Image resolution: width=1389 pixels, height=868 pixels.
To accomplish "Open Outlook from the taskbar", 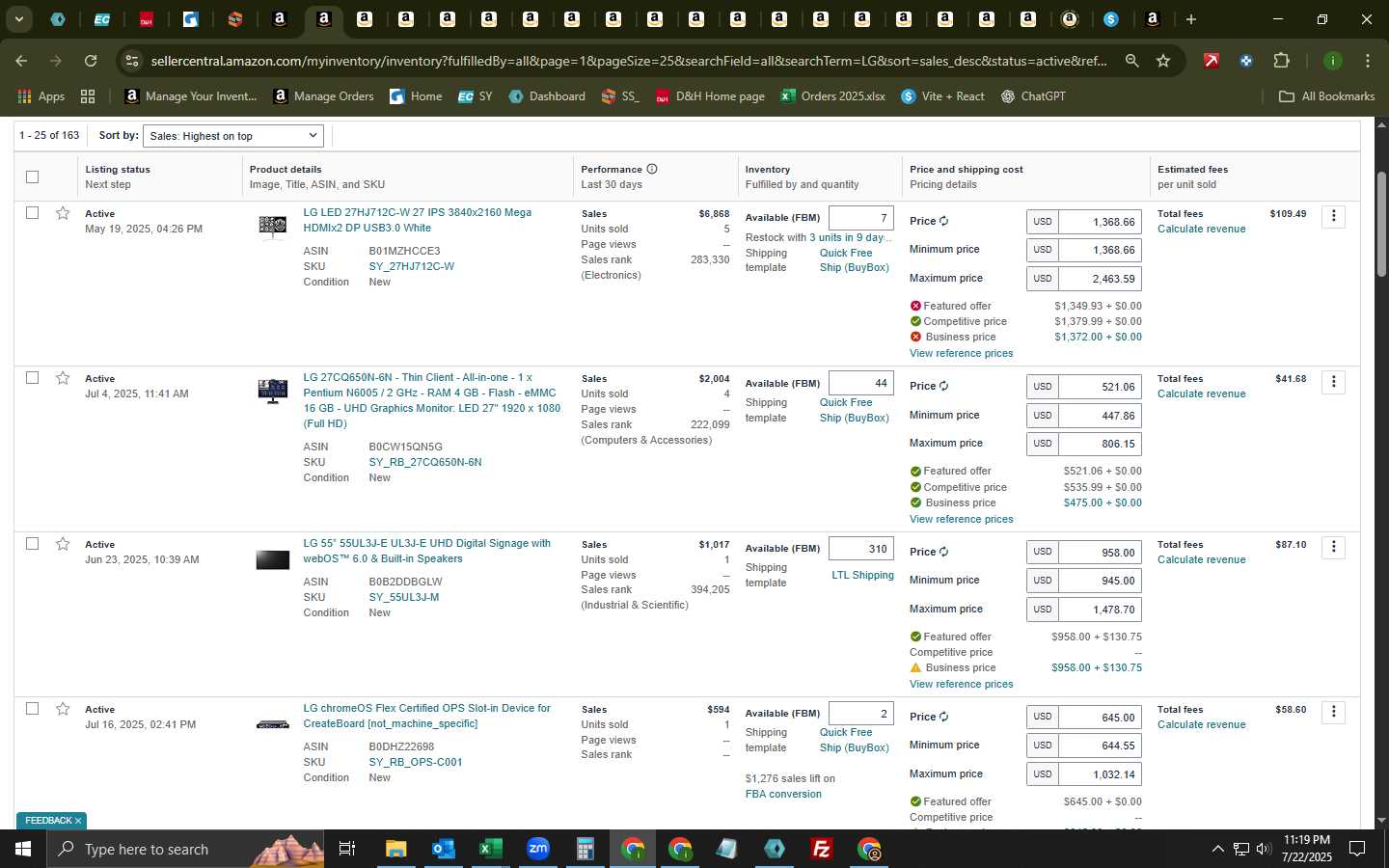I will click(443, 849).
